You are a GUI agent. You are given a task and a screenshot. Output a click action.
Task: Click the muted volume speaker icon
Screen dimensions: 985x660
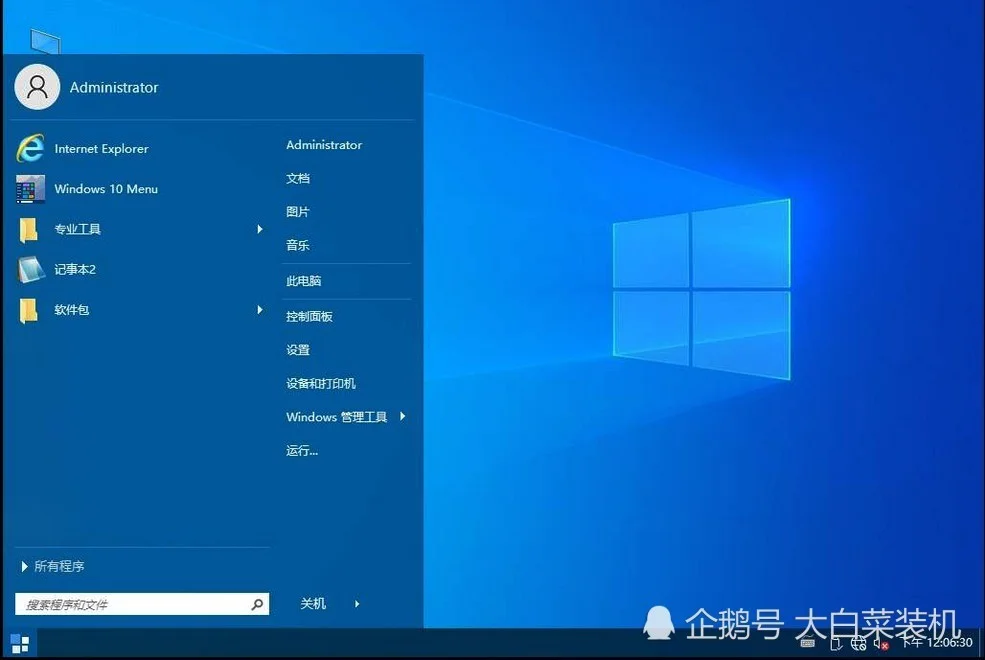pos(881,643)
